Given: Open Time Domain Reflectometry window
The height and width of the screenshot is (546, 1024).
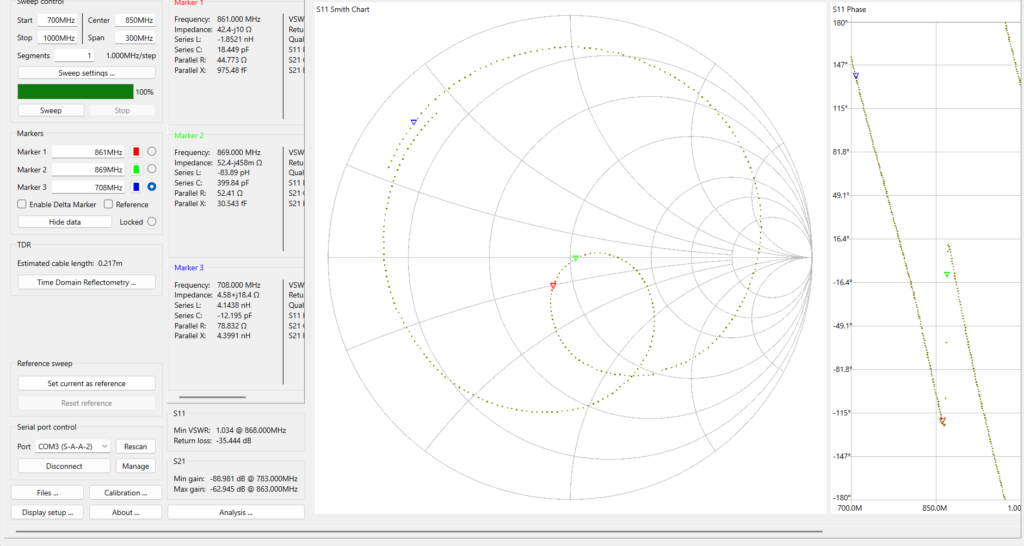Looking at the screenshot, I should [86, 283].
